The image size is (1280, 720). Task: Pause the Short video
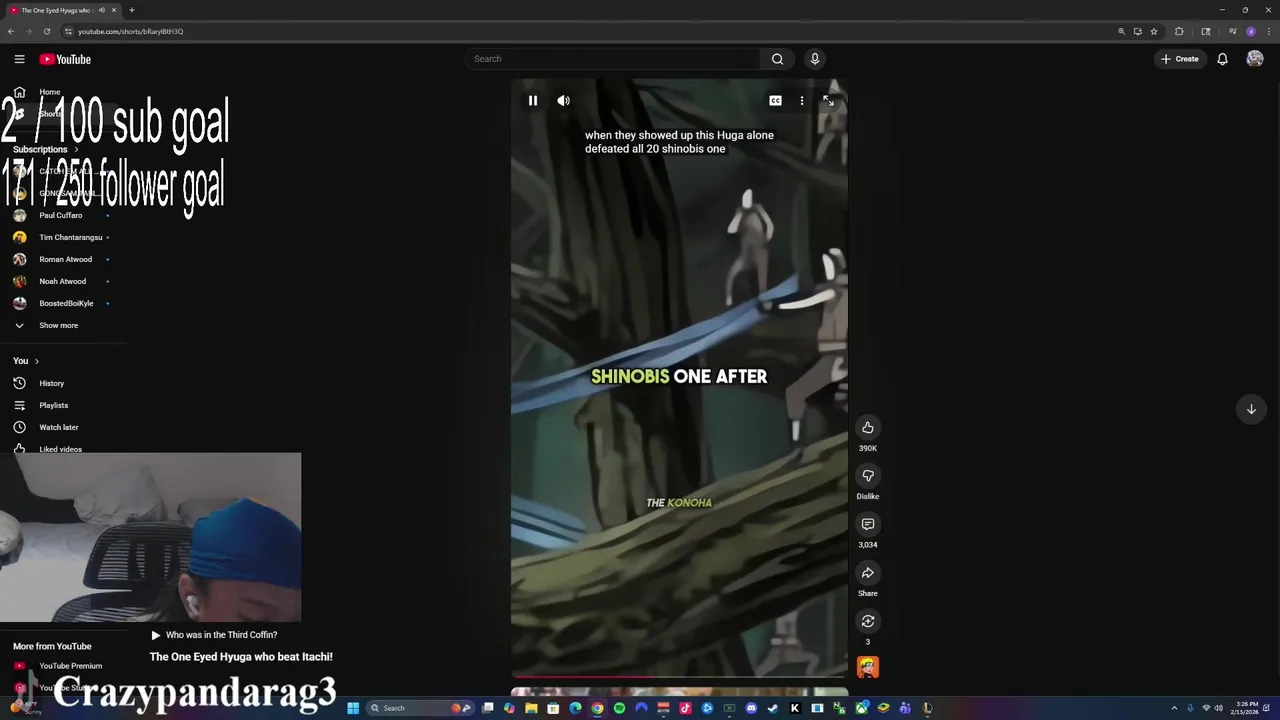point(533,101)
